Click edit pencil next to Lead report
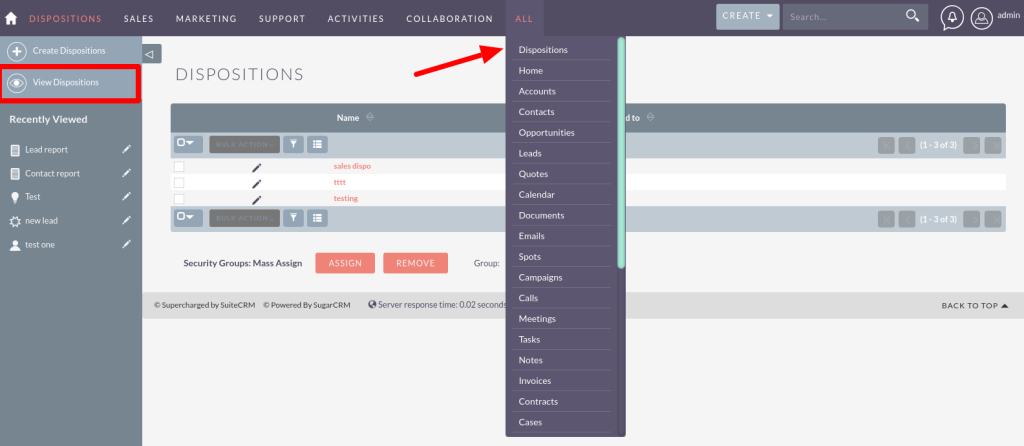This screenshot has height=446, width=1024. [126, 149]
